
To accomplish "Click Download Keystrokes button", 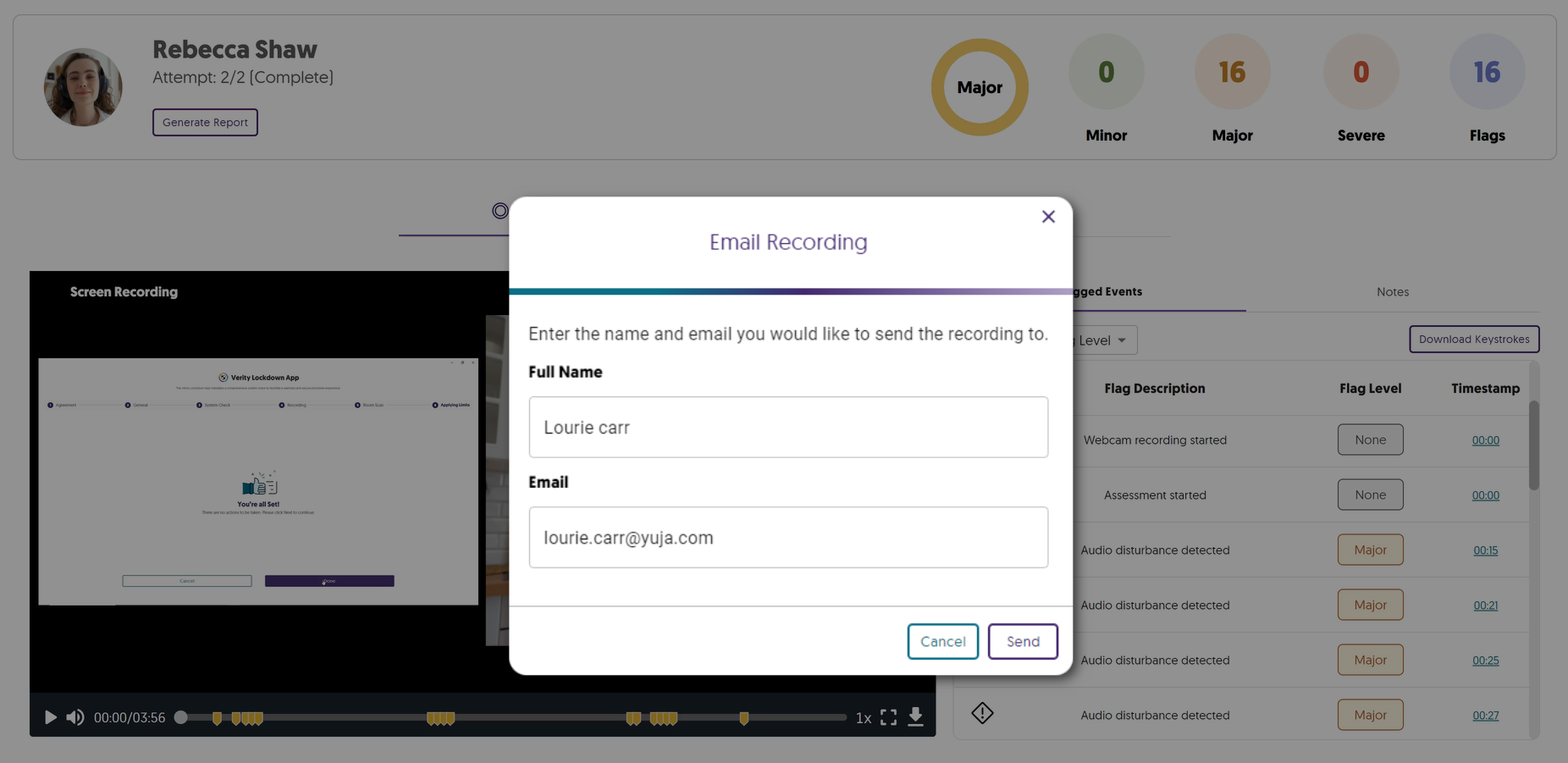I will [x=1473, y=339].
